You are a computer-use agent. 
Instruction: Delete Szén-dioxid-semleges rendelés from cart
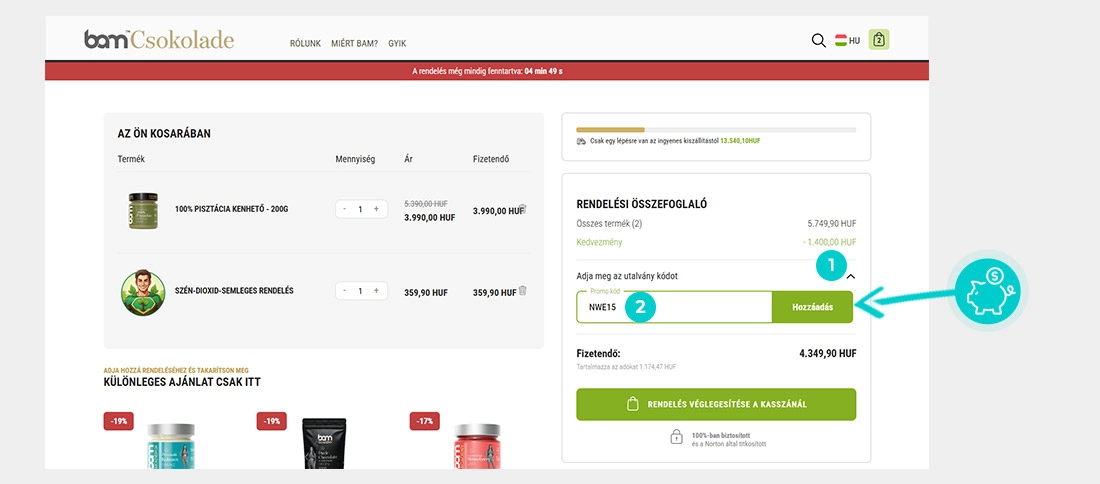[x=523, y=290]
